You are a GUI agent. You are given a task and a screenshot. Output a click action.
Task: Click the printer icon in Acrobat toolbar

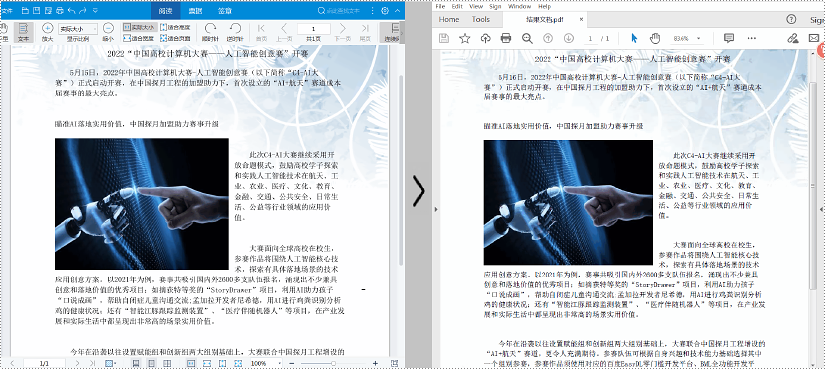506,38
